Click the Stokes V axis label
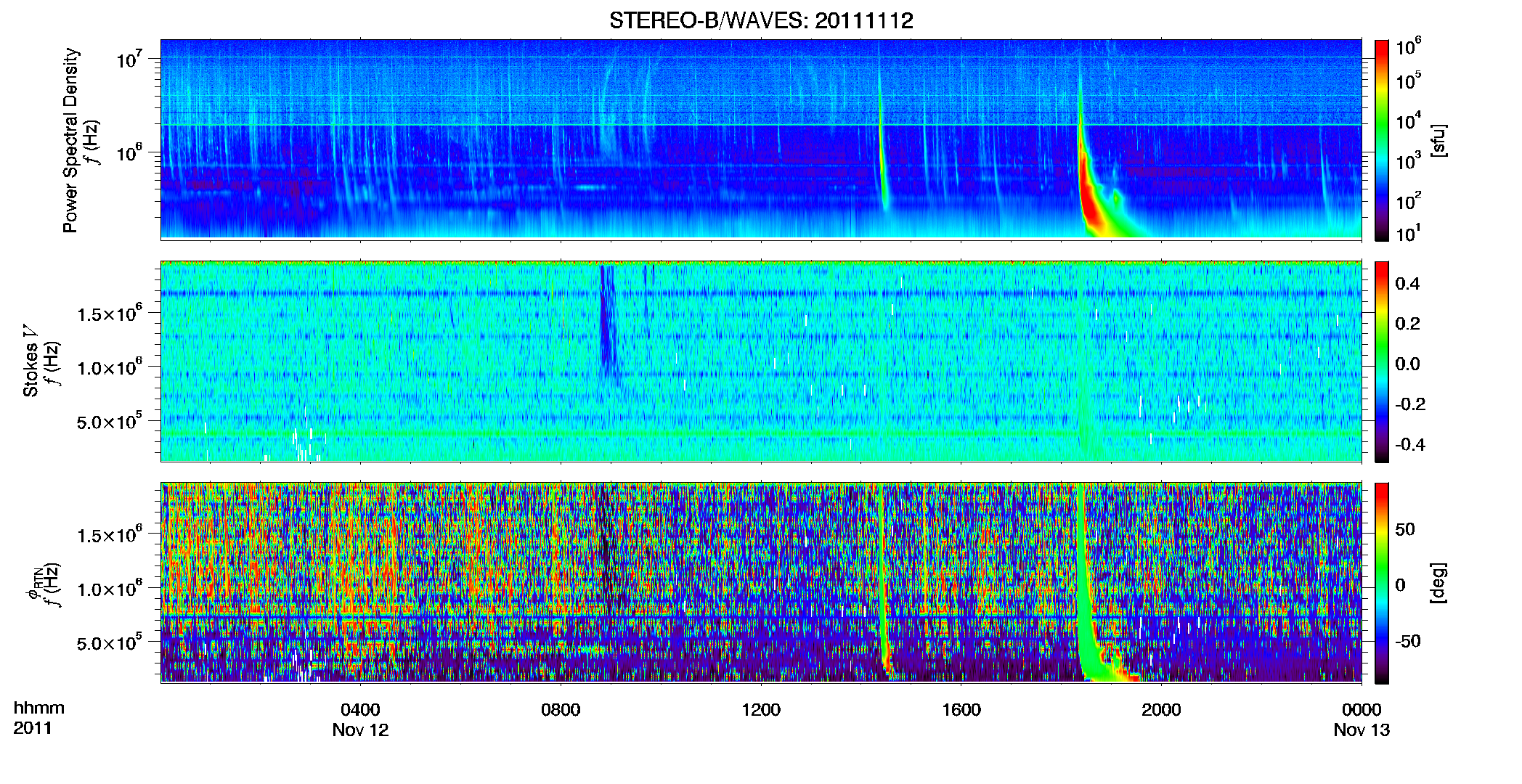The width and height of the screenshot is (1522, 784). click(x=30, y=361)
